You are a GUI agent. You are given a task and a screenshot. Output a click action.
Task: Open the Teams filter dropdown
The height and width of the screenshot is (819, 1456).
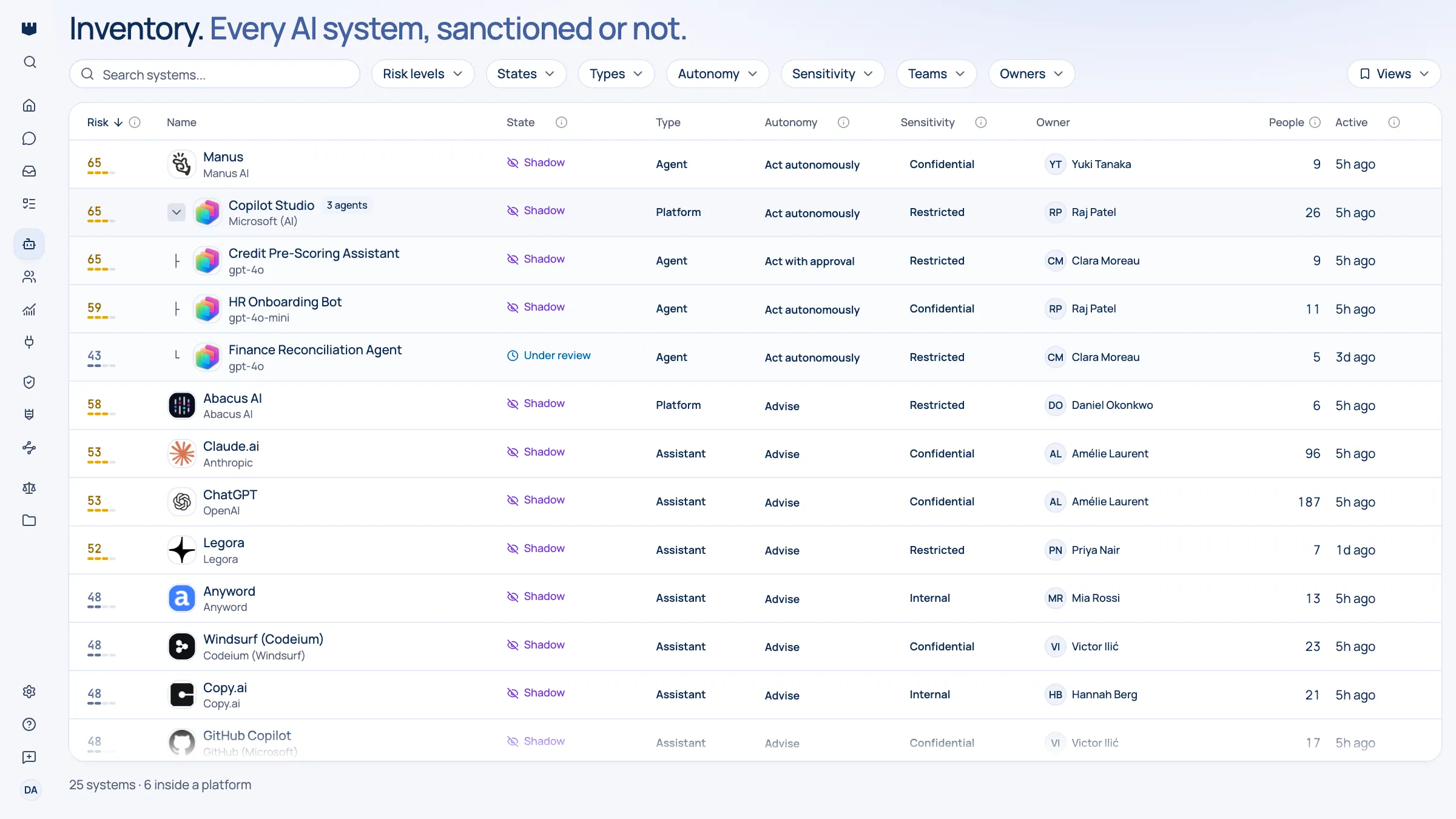(x=936, y=74)
